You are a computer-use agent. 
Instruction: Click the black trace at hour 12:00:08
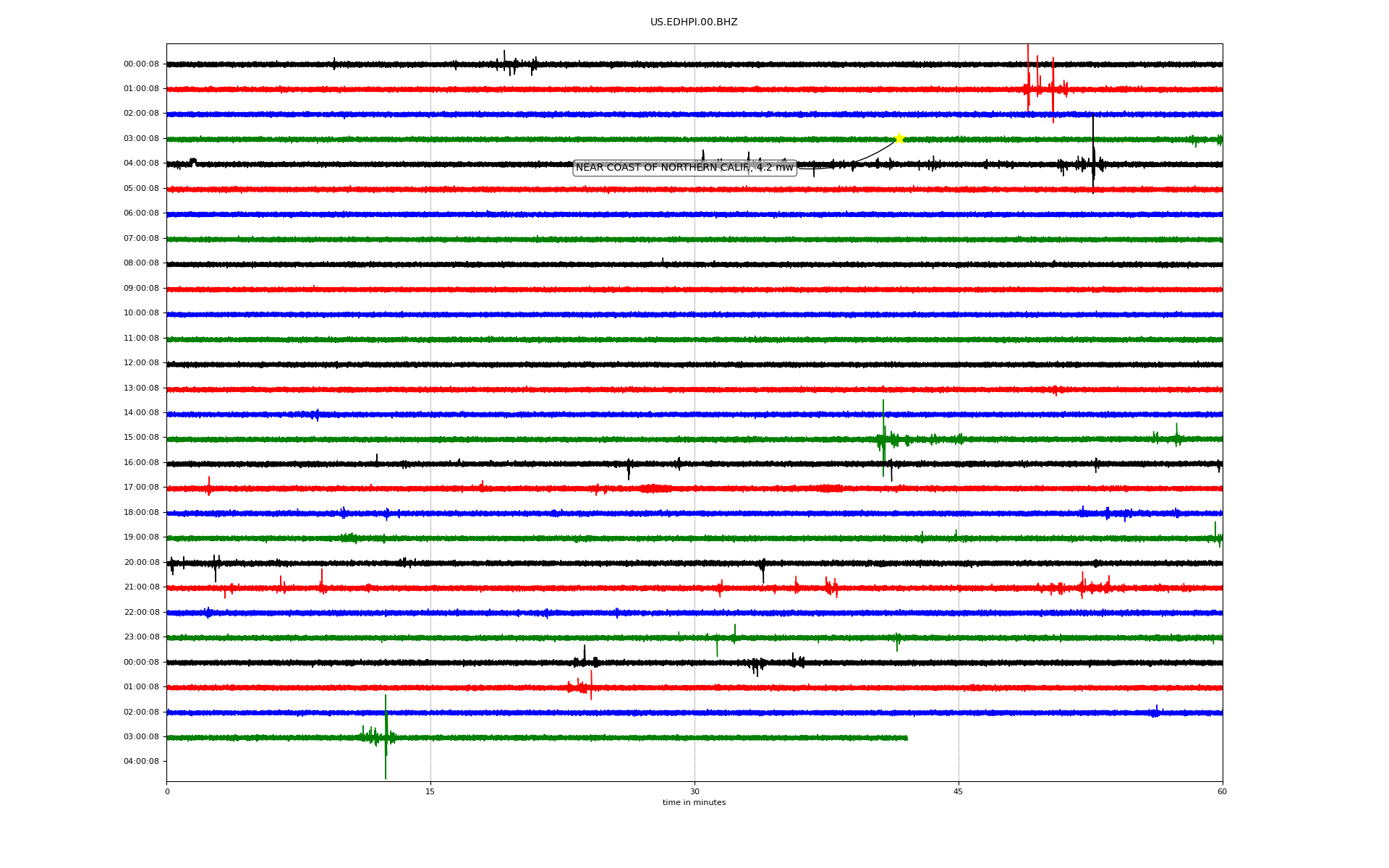[x=694, y=365]
